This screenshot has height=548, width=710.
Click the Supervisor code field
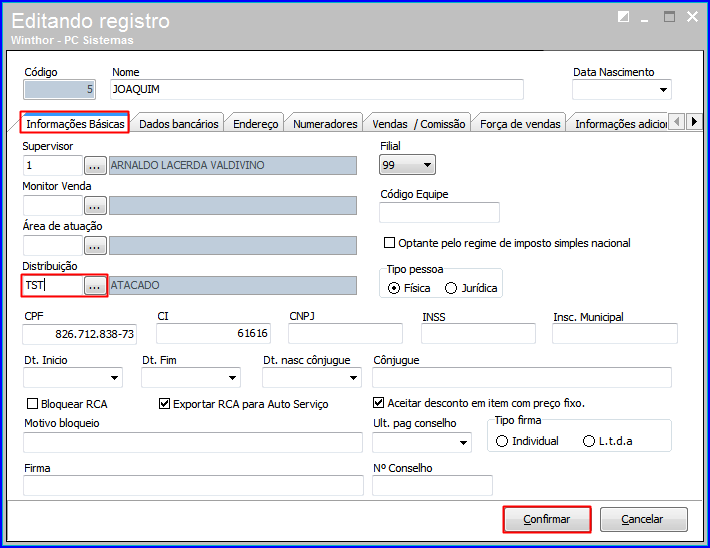53,165
